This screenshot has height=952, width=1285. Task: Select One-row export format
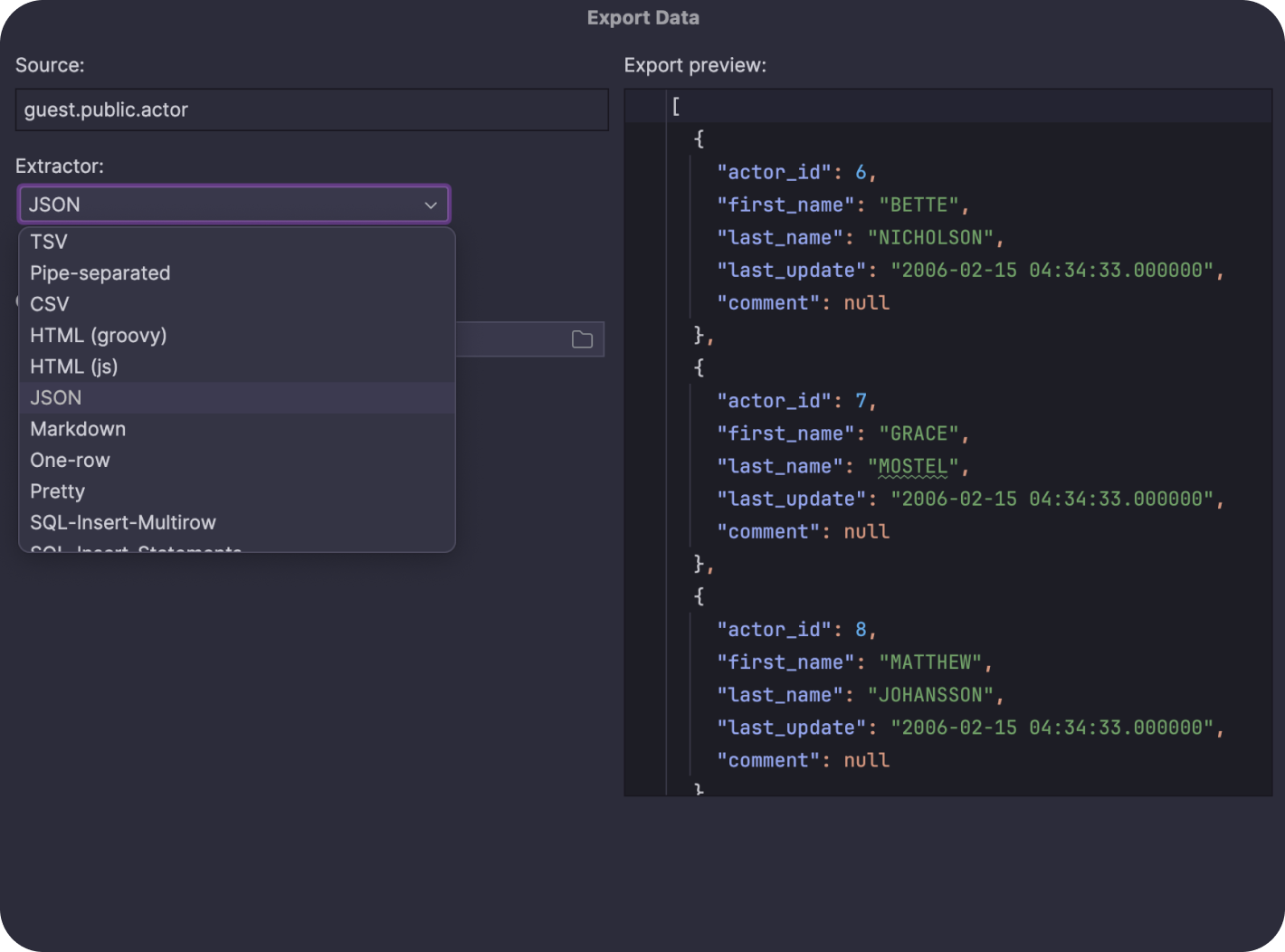pyautogui.click(x=70, y=460)
